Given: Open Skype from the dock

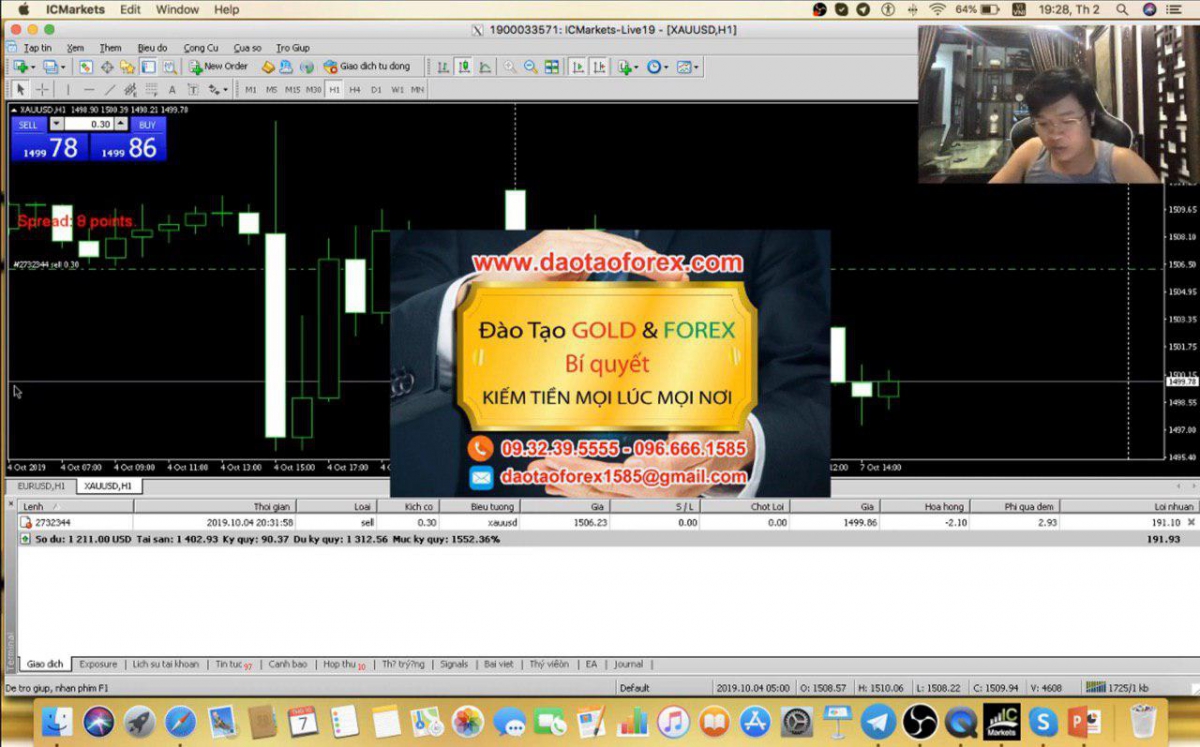Looking at the screenshot, I should 1043,721.
